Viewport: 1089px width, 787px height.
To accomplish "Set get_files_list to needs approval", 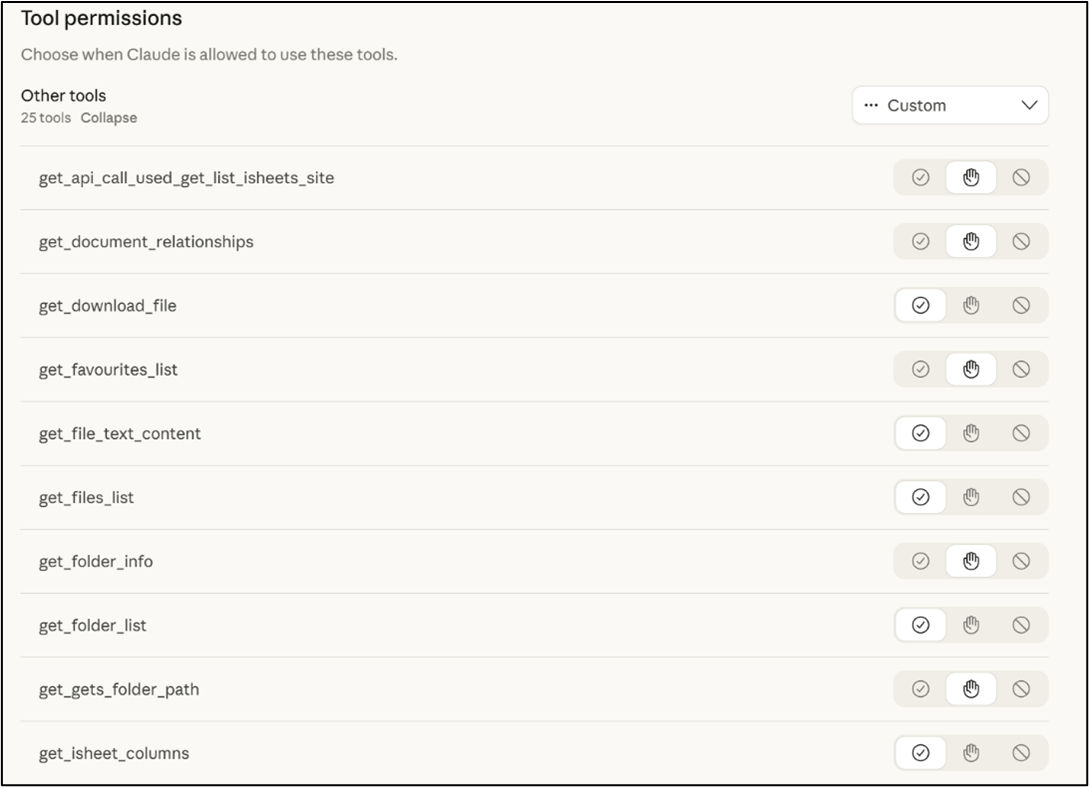I will [x=971, y=498].
